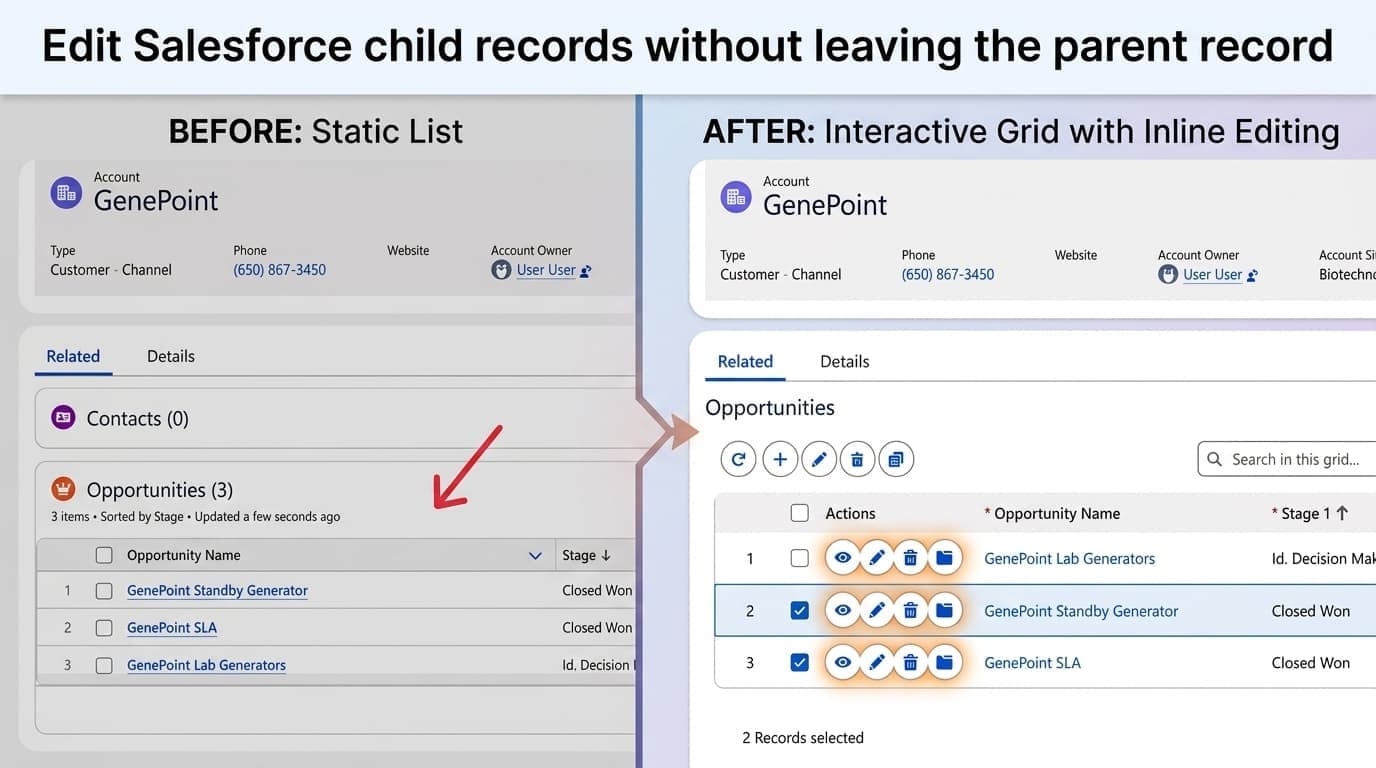The image size is (1376, 768).
Task: Click the Account Owner avatar in the AFTER panel
Action: (1168, 274)
